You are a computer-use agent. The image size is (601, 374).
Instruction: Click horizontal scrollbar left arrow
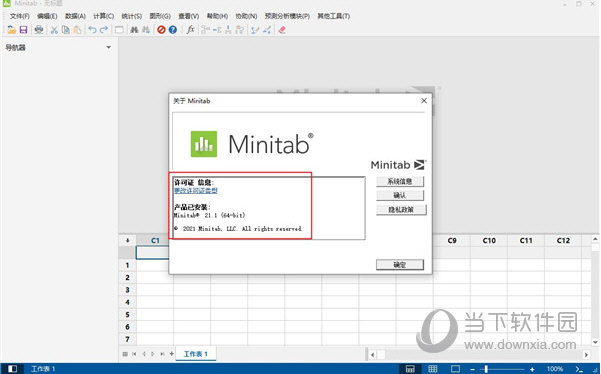[372, 354]
